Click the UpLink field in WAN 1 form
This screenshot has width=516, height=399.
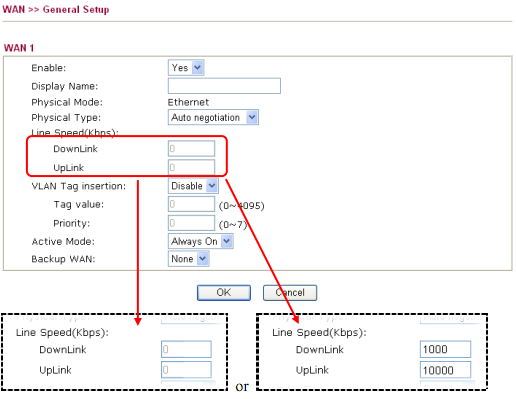coord(191,167)
